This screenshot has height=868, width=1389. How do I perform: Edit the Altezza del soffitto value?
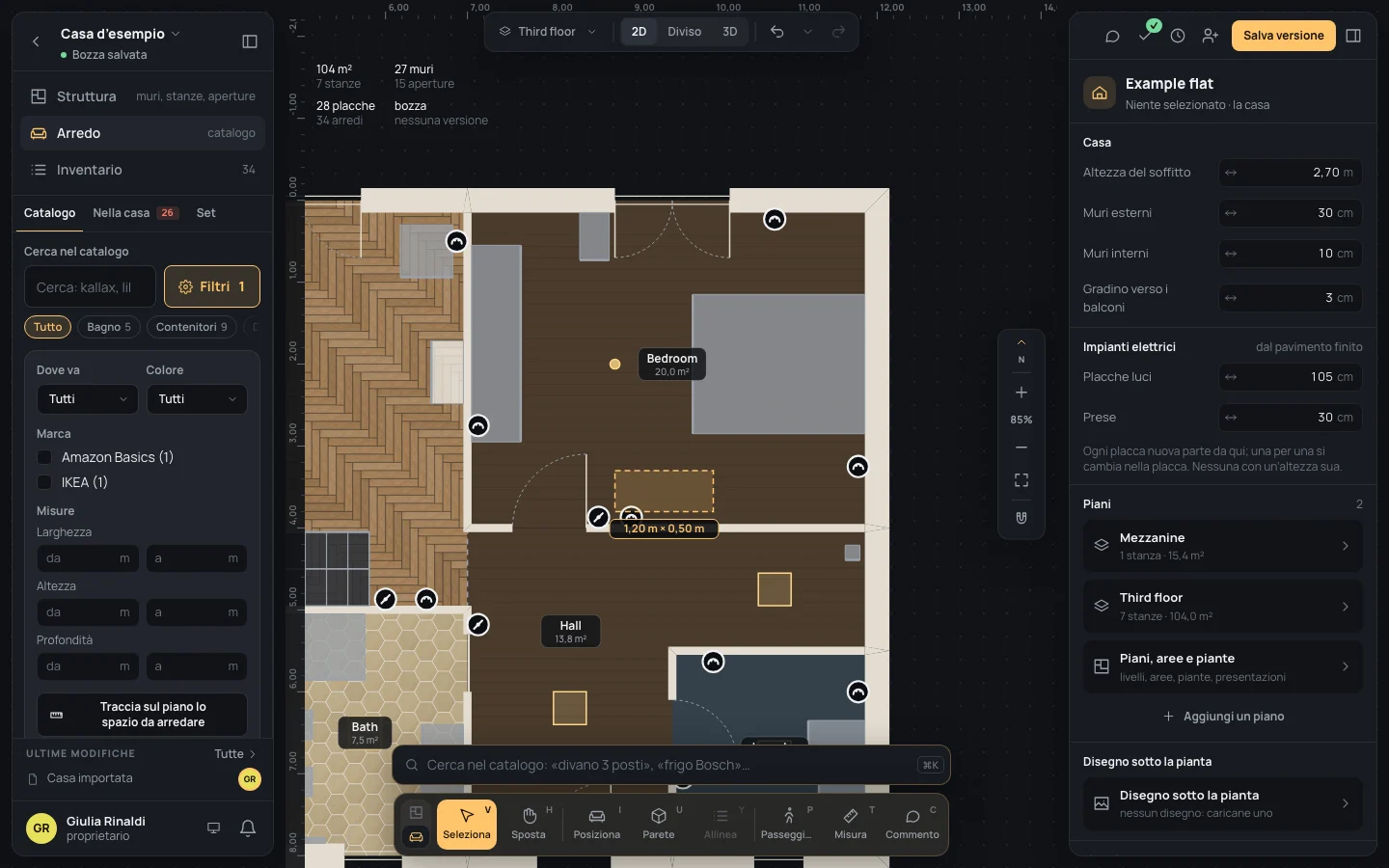1291,173
